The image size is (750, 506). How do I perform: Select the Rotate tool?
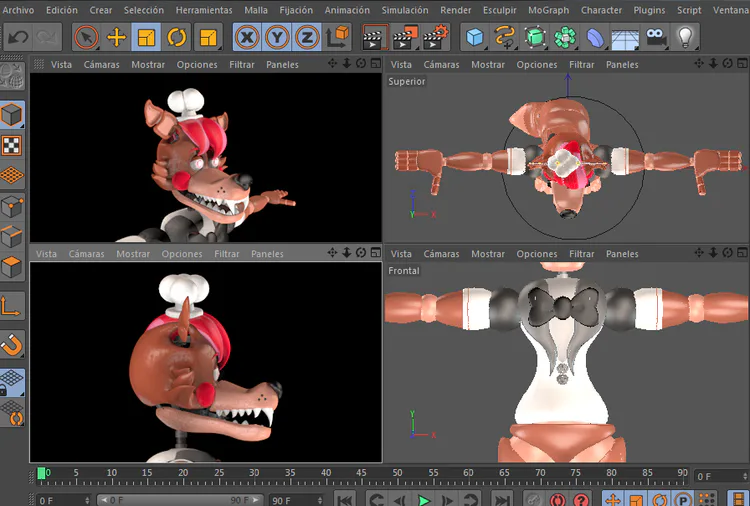point(176,37)
